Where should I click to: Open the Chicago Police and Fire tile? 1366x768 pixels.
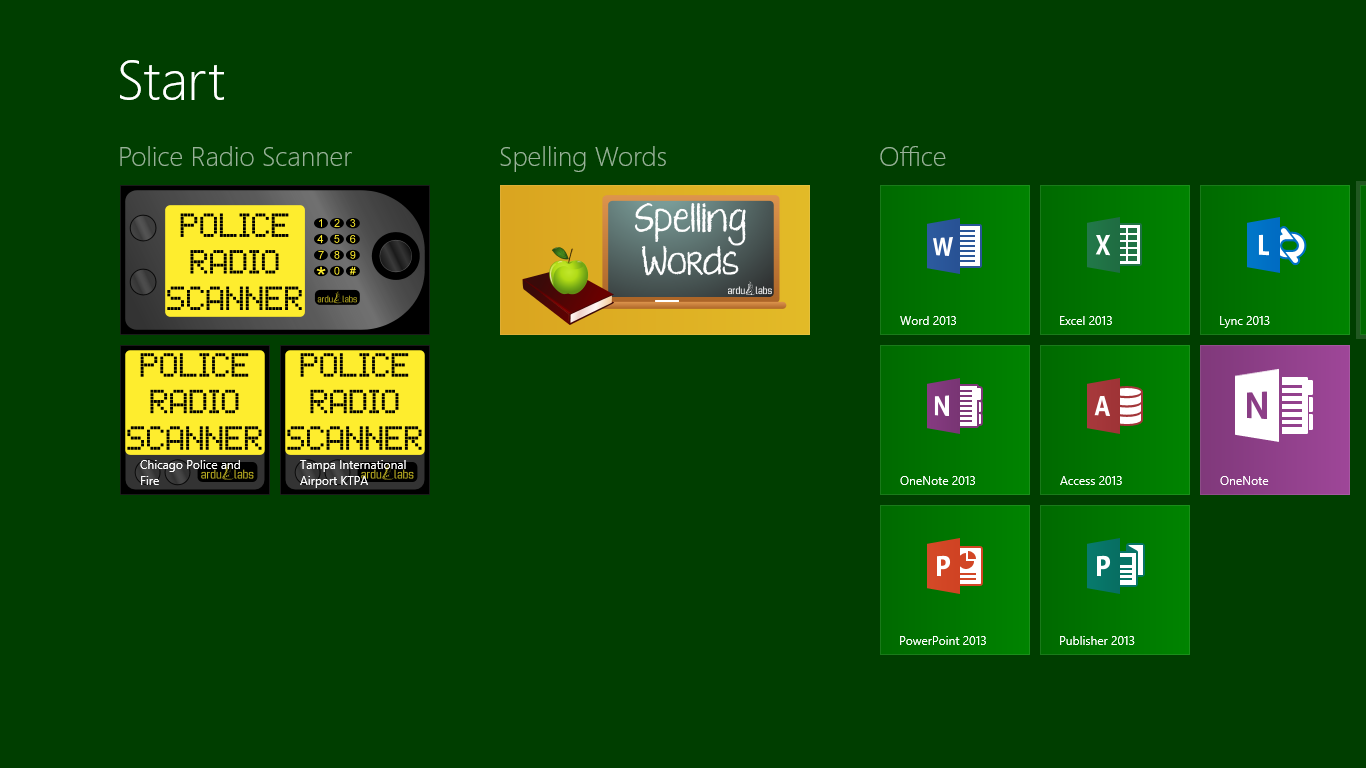195,419
